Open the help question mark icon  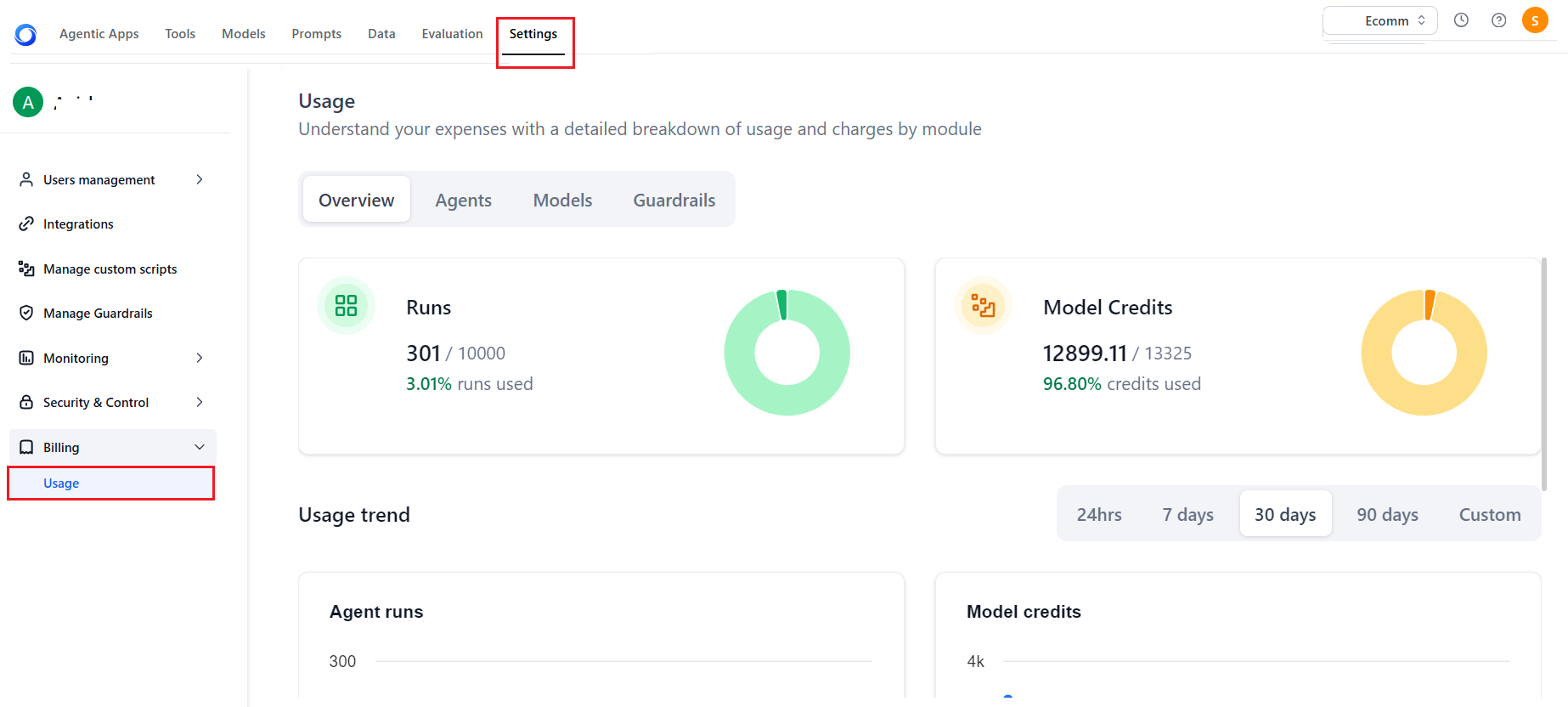[1498, 20]
